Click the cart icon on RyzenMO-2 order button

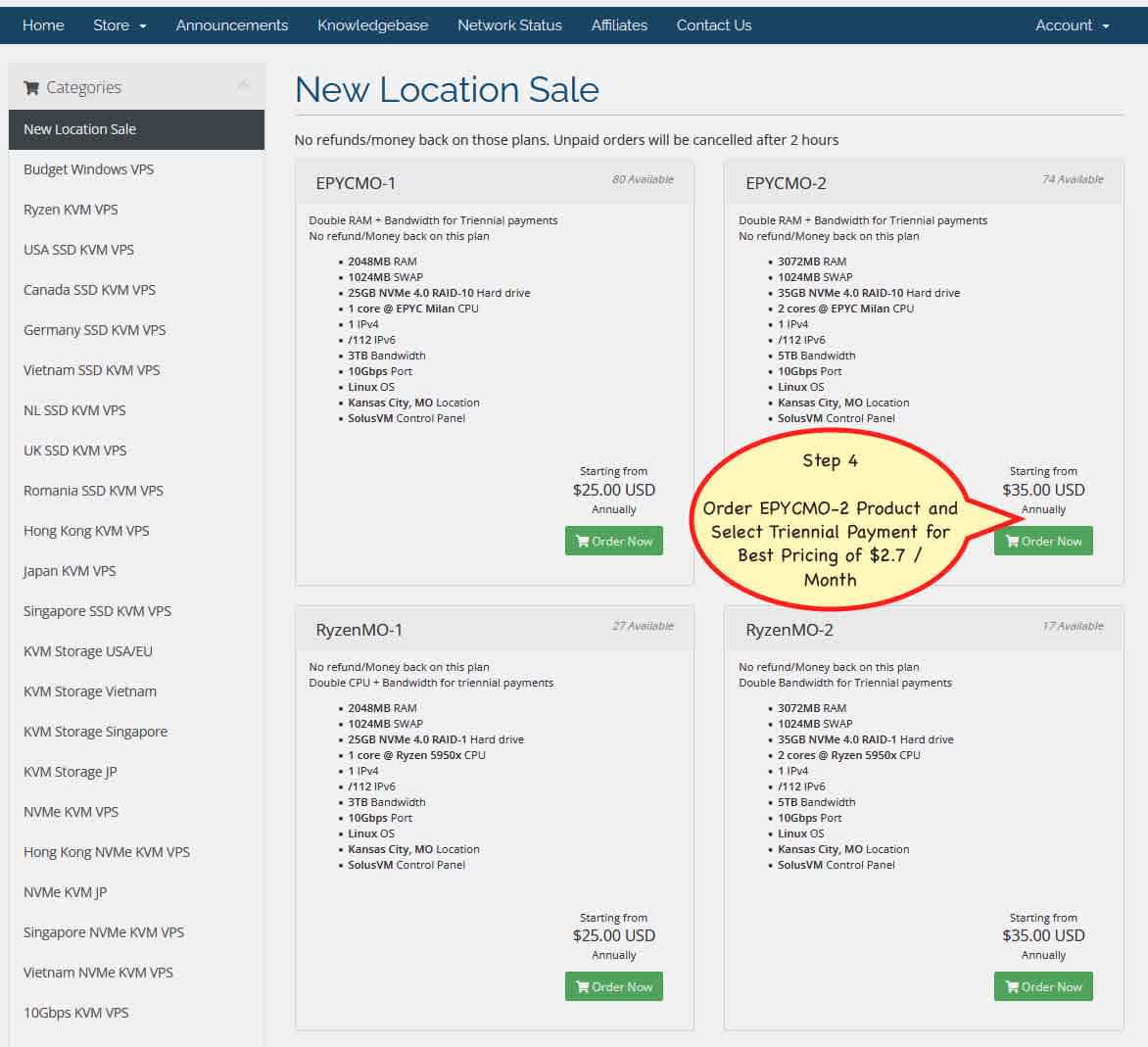pos(1013,987)
